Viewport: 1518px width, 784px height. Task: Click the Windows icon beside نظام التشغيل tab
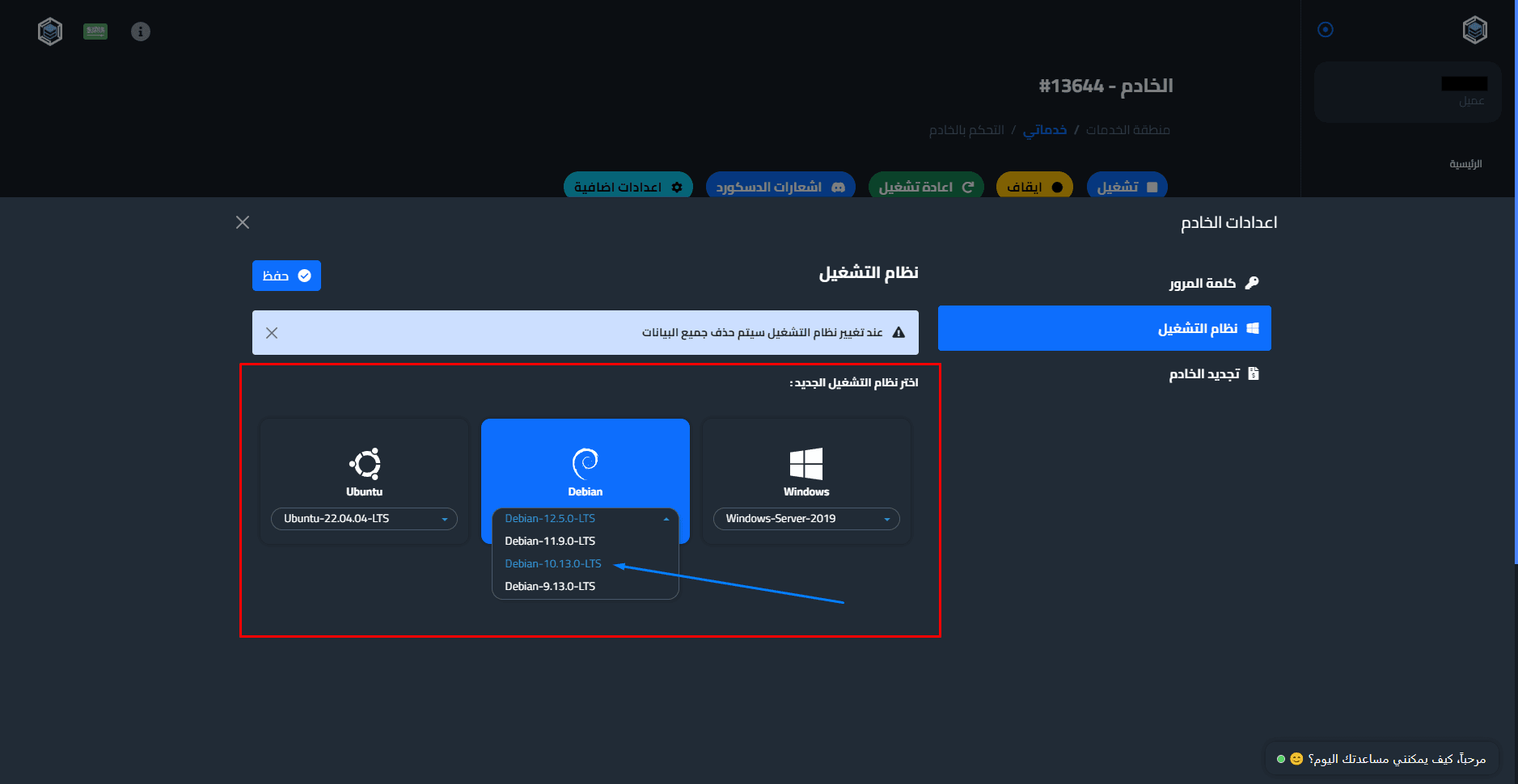click(1253, 328)
